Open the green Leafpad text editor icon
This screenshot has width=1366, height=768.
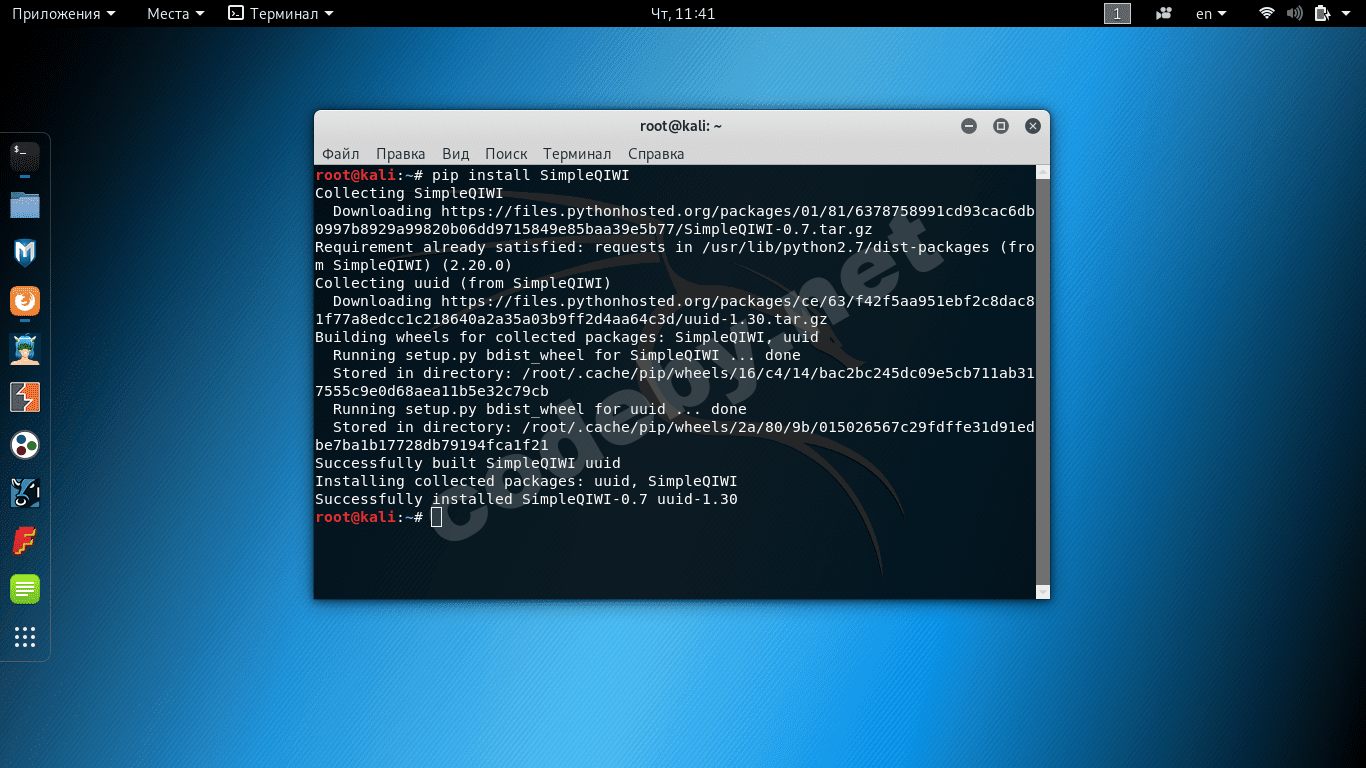[25, 589]
